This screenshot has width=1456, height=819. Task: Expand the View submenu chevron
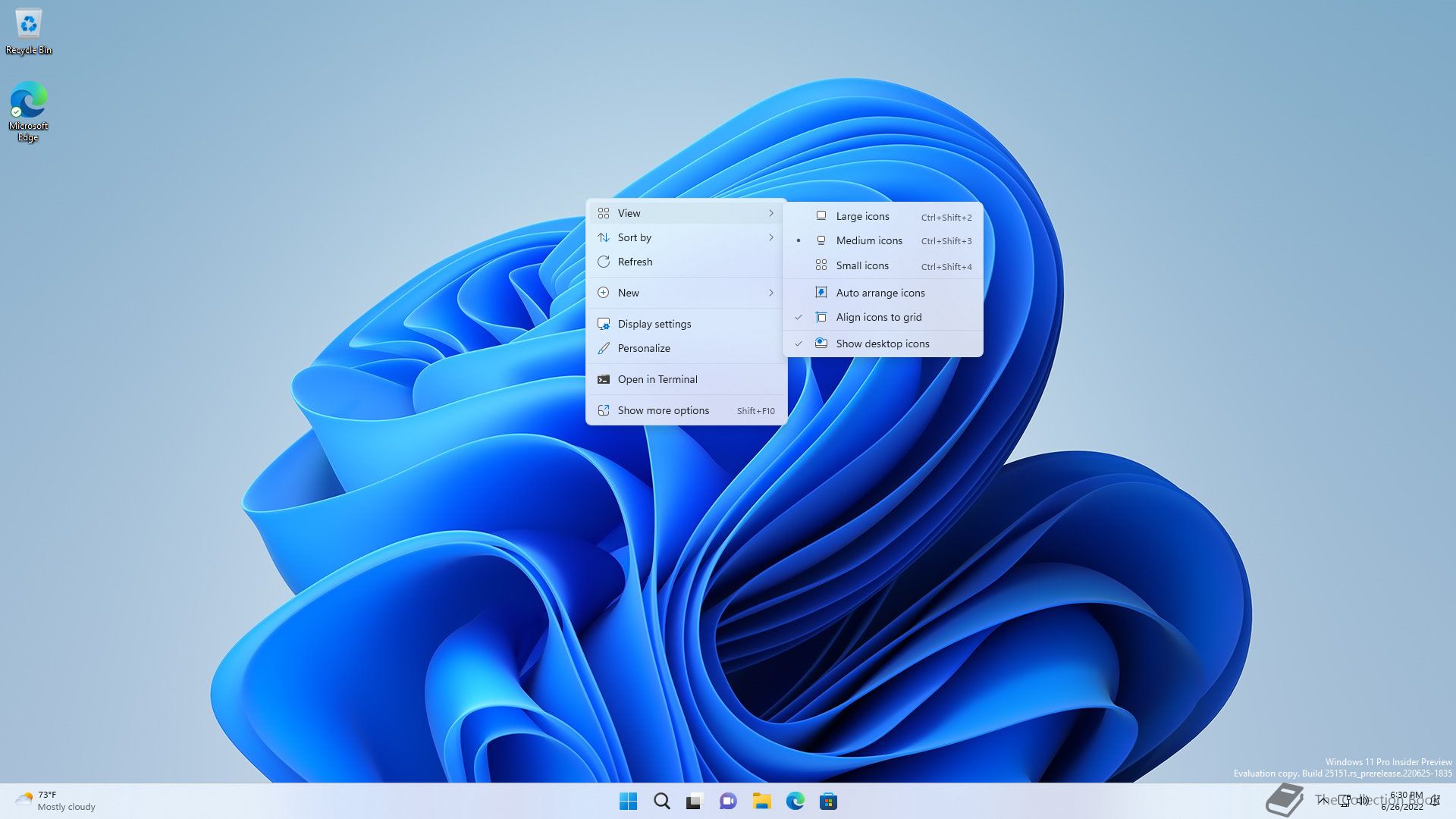[x=771, y=213]
